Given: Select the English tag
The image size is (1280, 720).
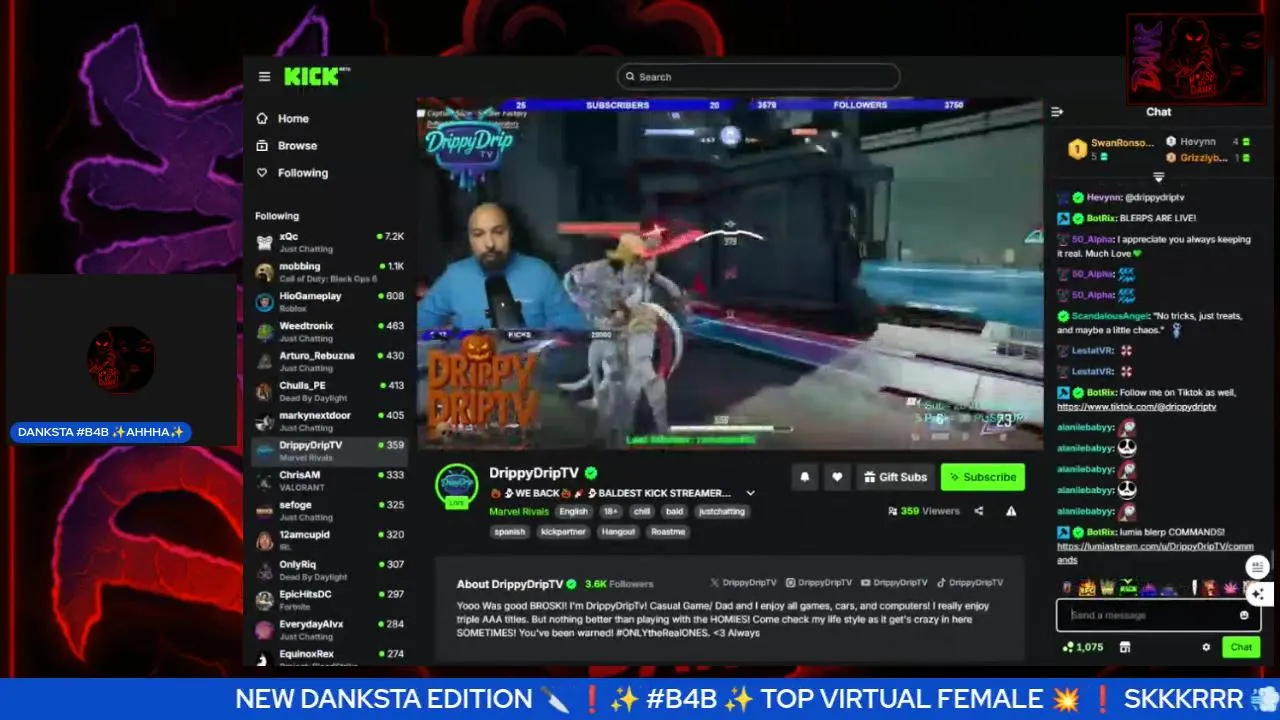Looking at the screenshot, I should (573, 511).
